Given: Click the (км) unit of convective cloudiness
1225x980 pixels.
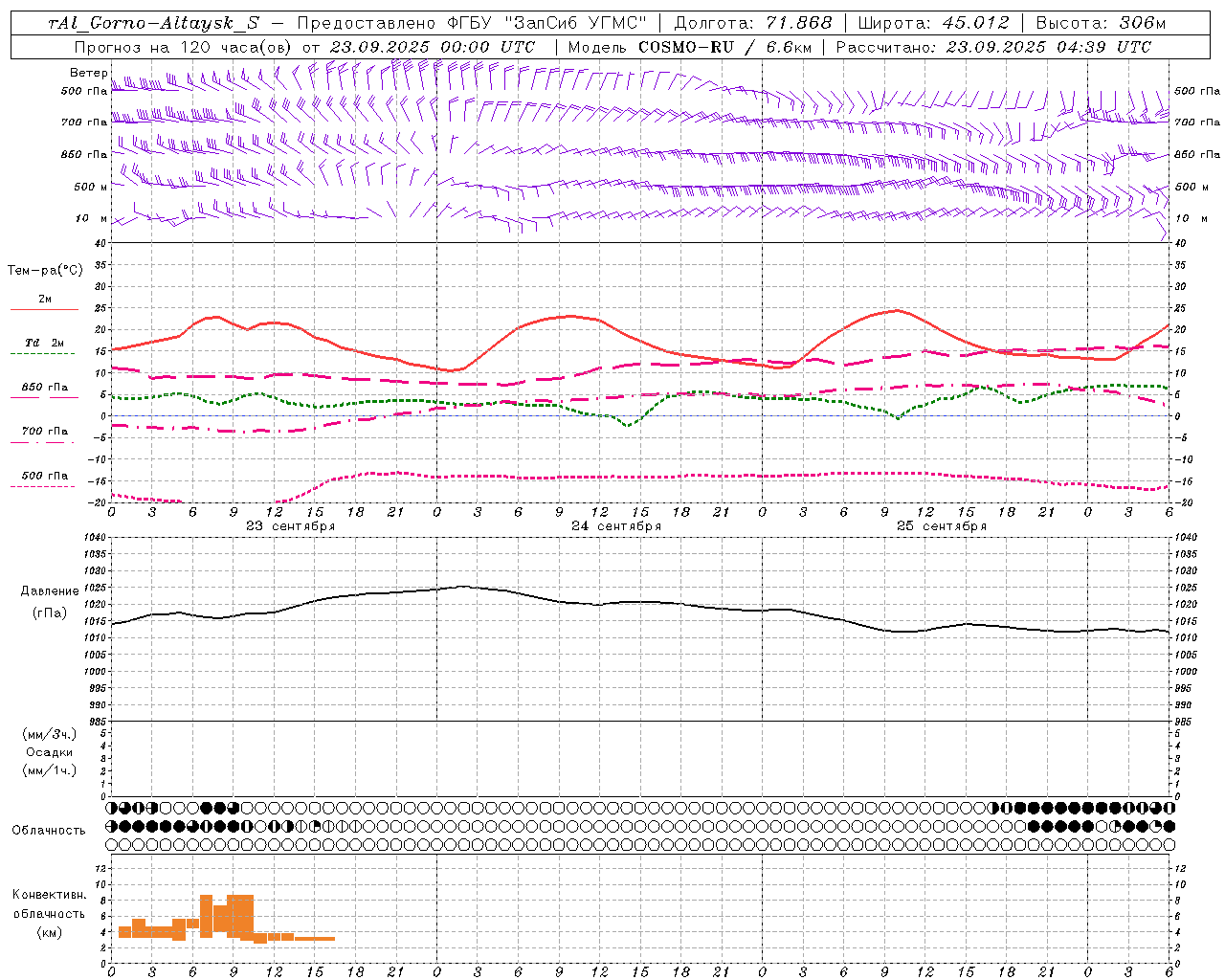Looking at the screenshot, I should point(49,932).
